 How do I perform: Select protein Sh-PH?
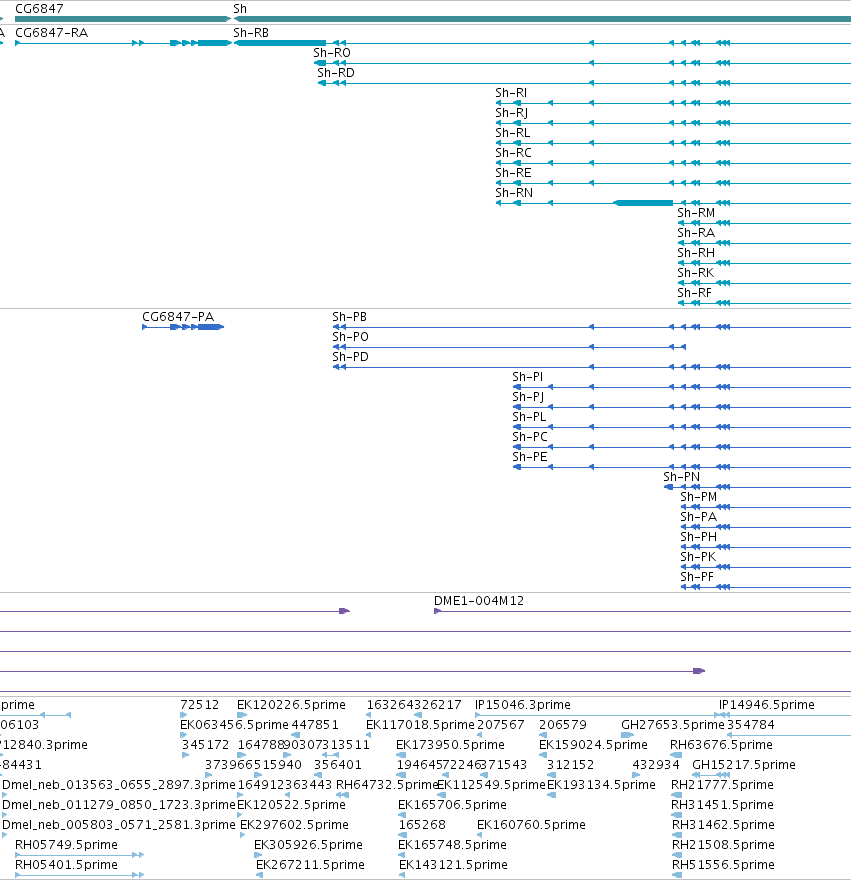[x=698, y=537]
